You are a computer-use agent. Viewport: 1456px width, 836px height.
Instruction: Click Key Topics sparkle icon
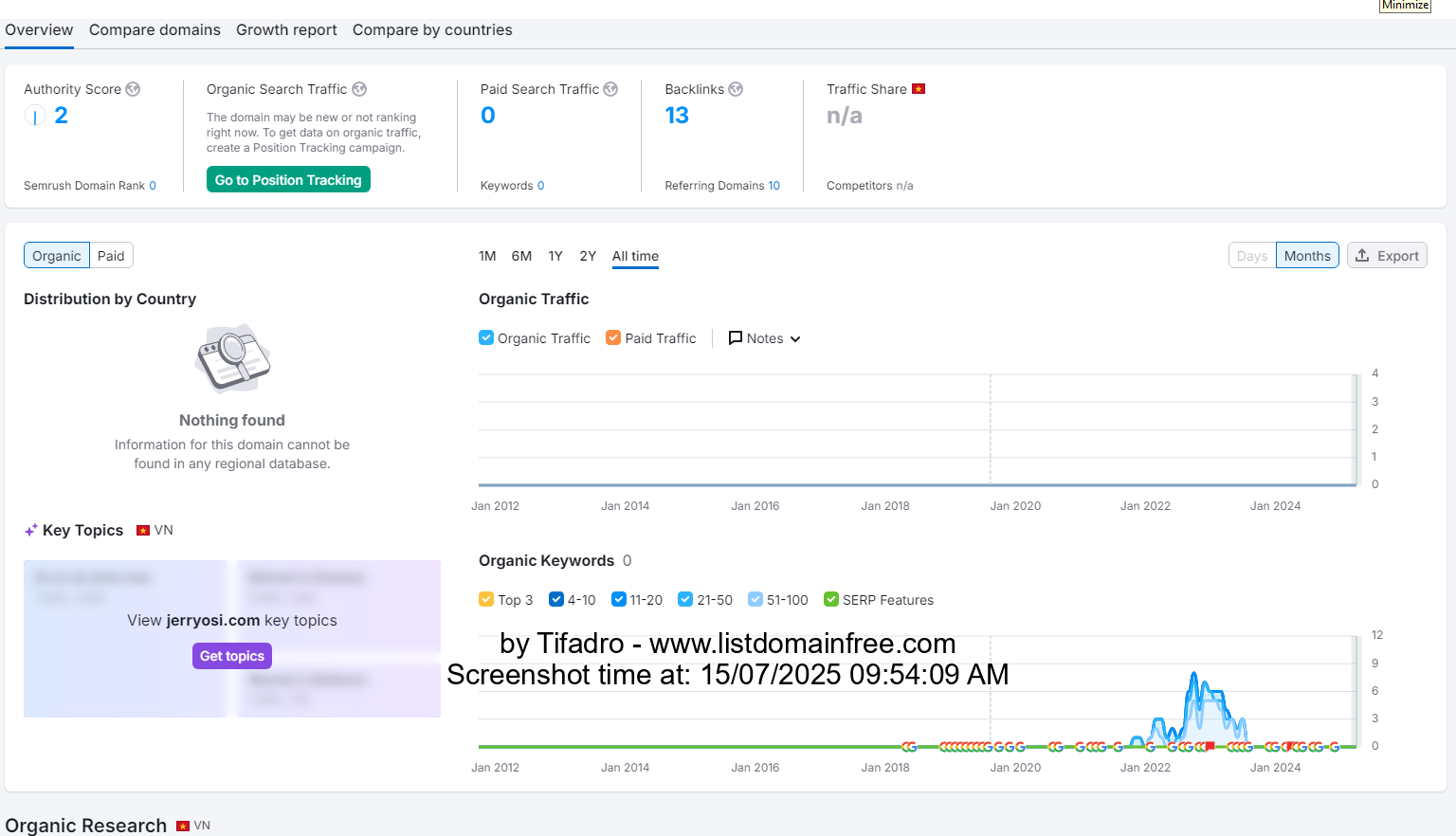click(31, 531)
